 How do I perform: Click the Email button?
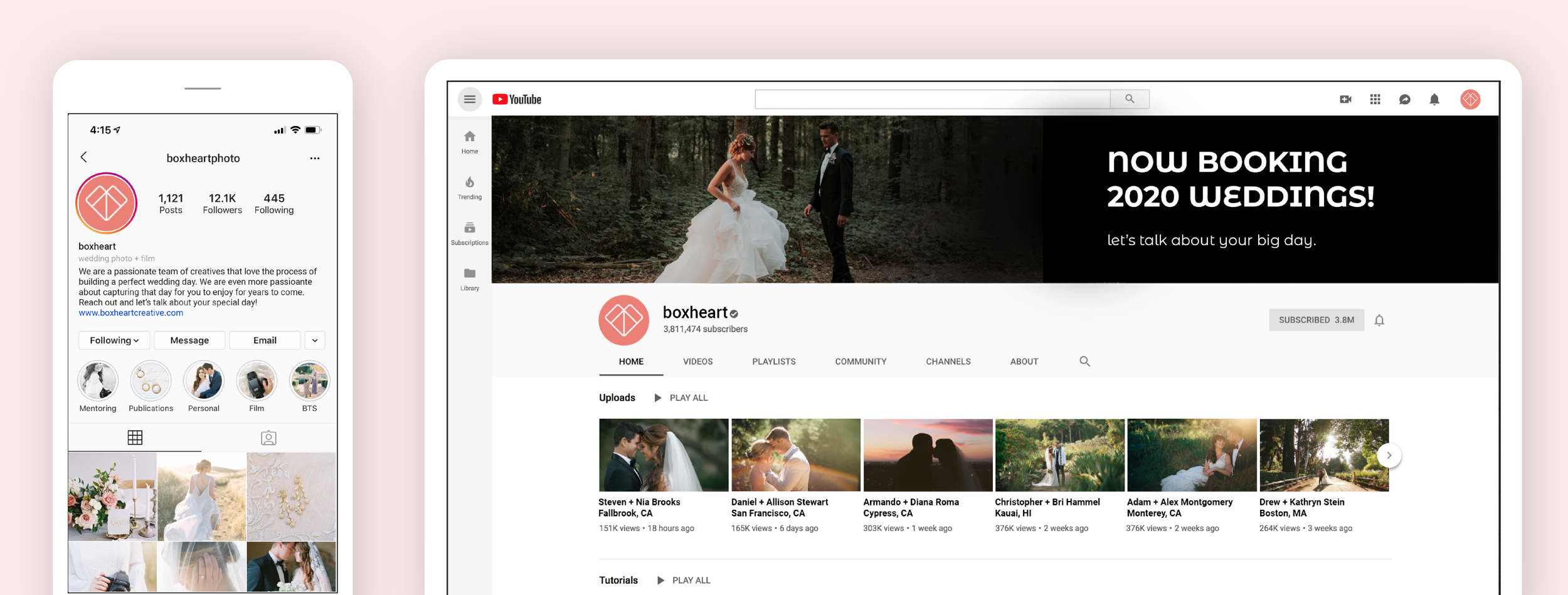point(265,340)
